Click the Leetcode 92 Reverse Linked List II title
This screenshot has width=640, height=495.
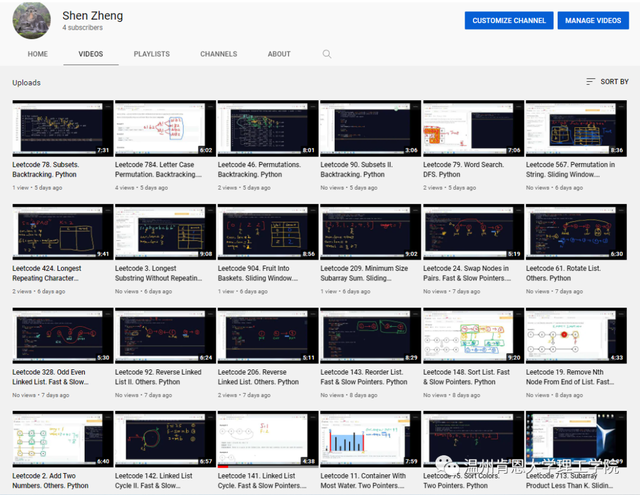pos(158,377)
